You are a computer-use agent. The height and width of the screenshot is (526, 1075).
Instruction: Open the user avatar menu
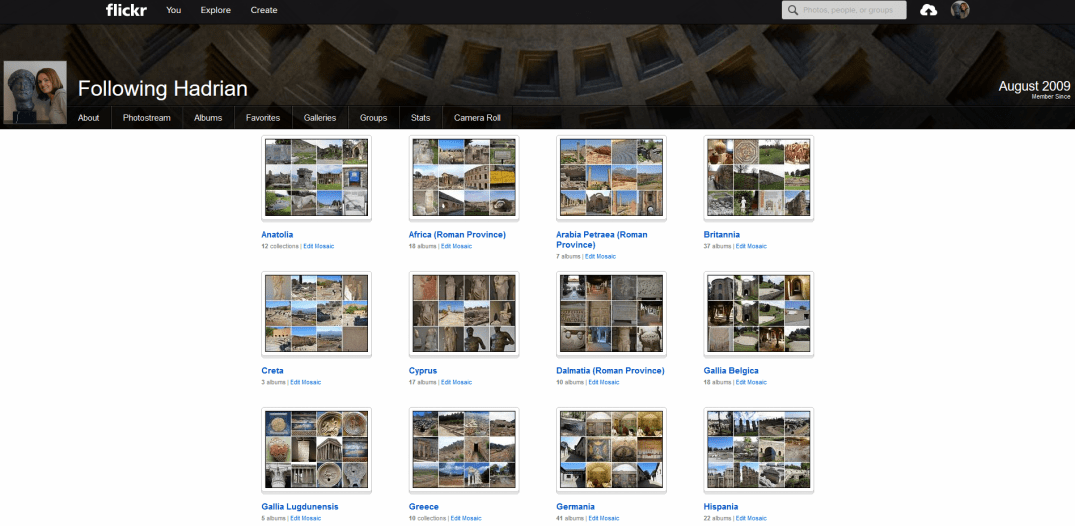(960, 10)
